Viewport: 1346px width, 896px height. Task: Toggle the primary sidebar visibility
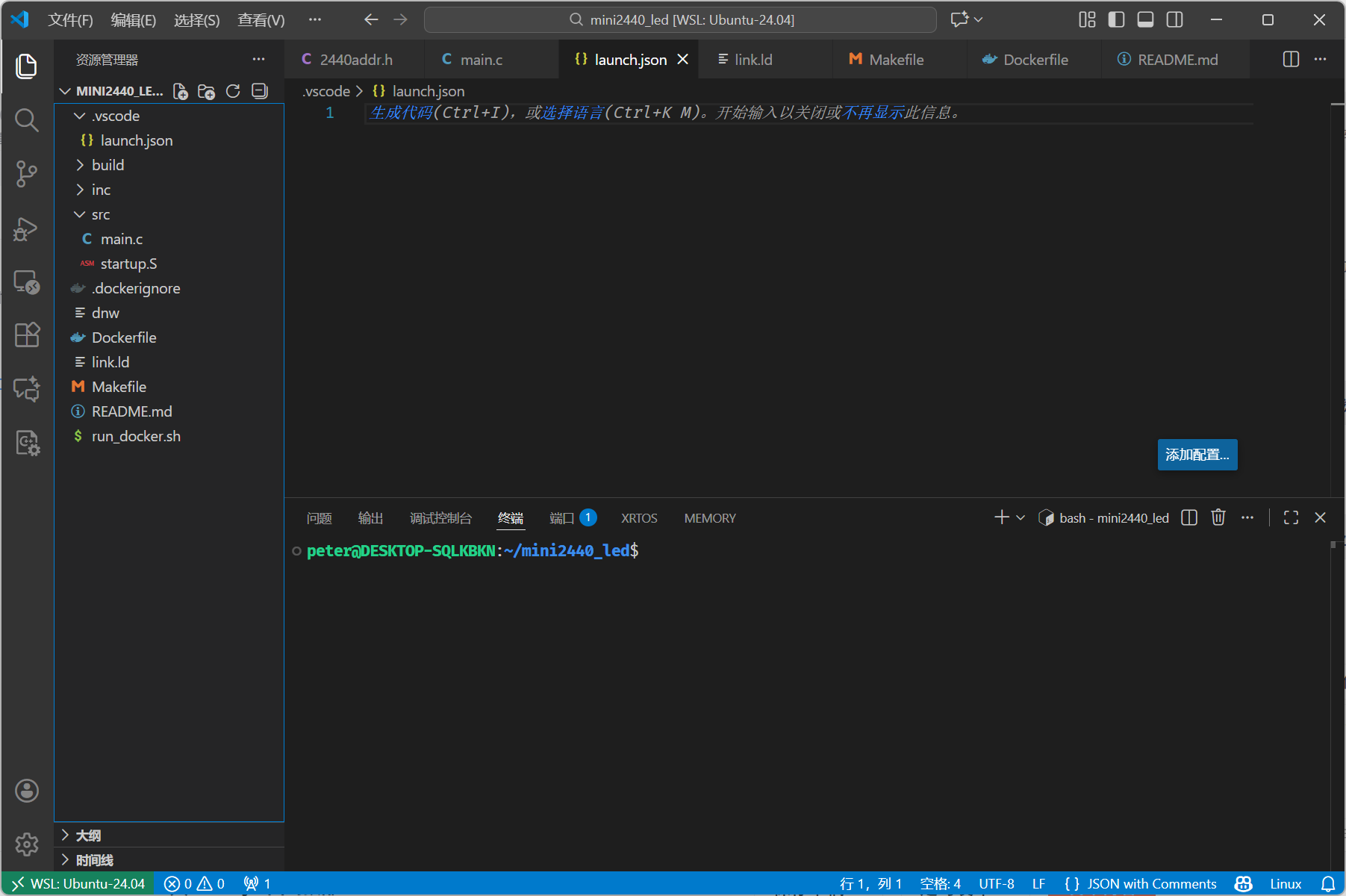tap(1116, 19)
